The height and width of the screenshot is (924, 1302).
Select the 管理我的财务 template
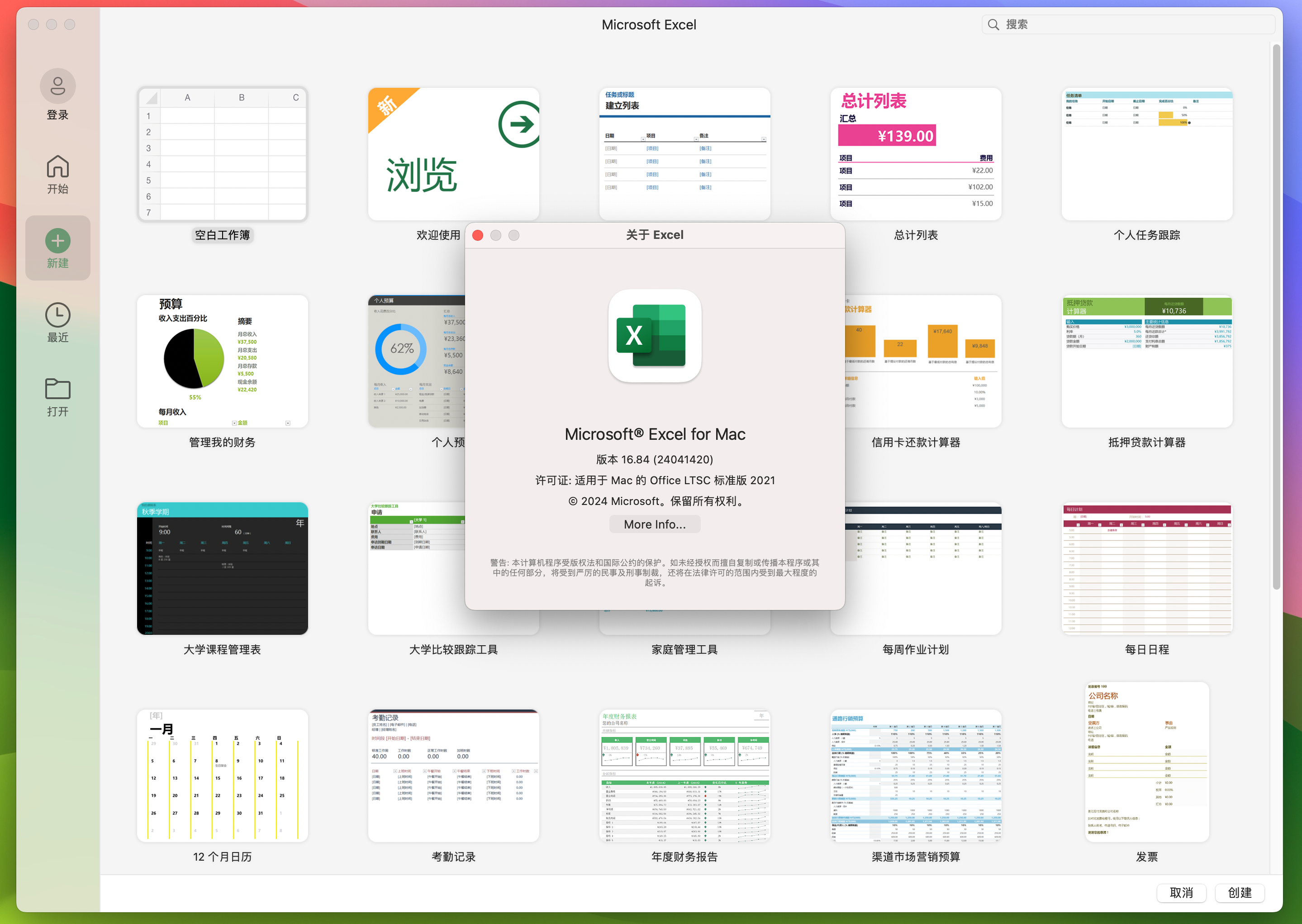[x=223, y=361]
